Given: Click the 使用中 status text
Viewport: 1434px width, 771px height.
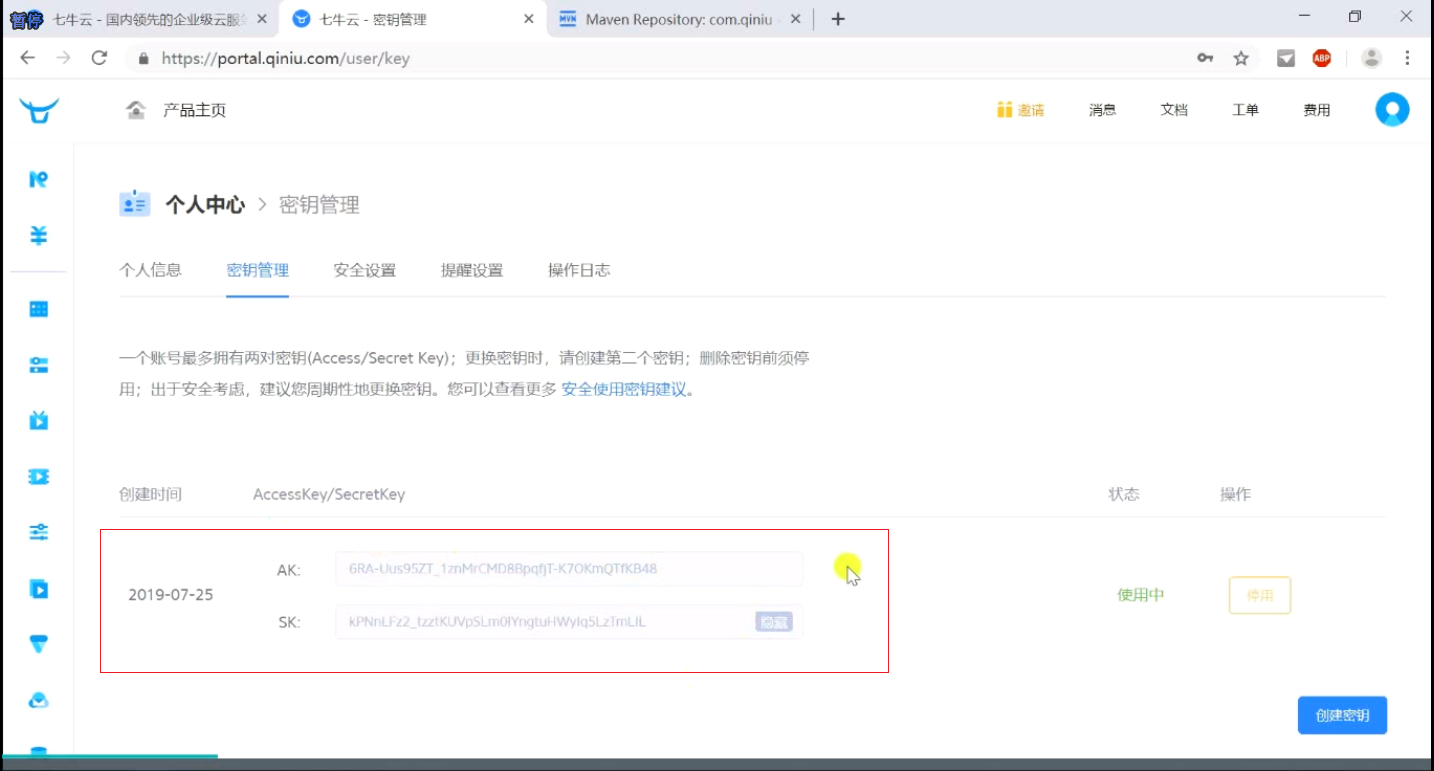Looking at the screenshot, I should tap(1141, 595).
